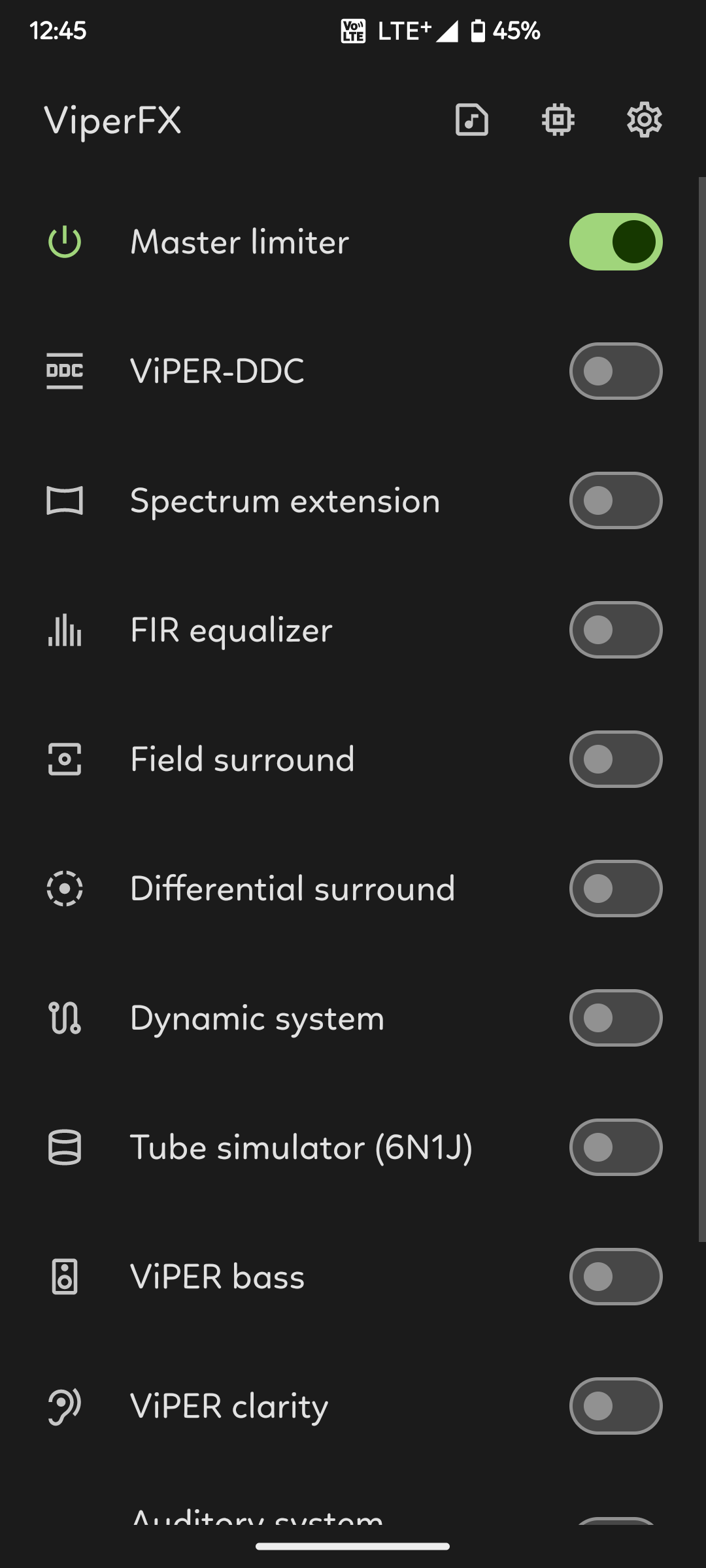The image size is (706, 1568).
Task: Tap the ViPER clarity ear icon
Action: pos(65,1406)
